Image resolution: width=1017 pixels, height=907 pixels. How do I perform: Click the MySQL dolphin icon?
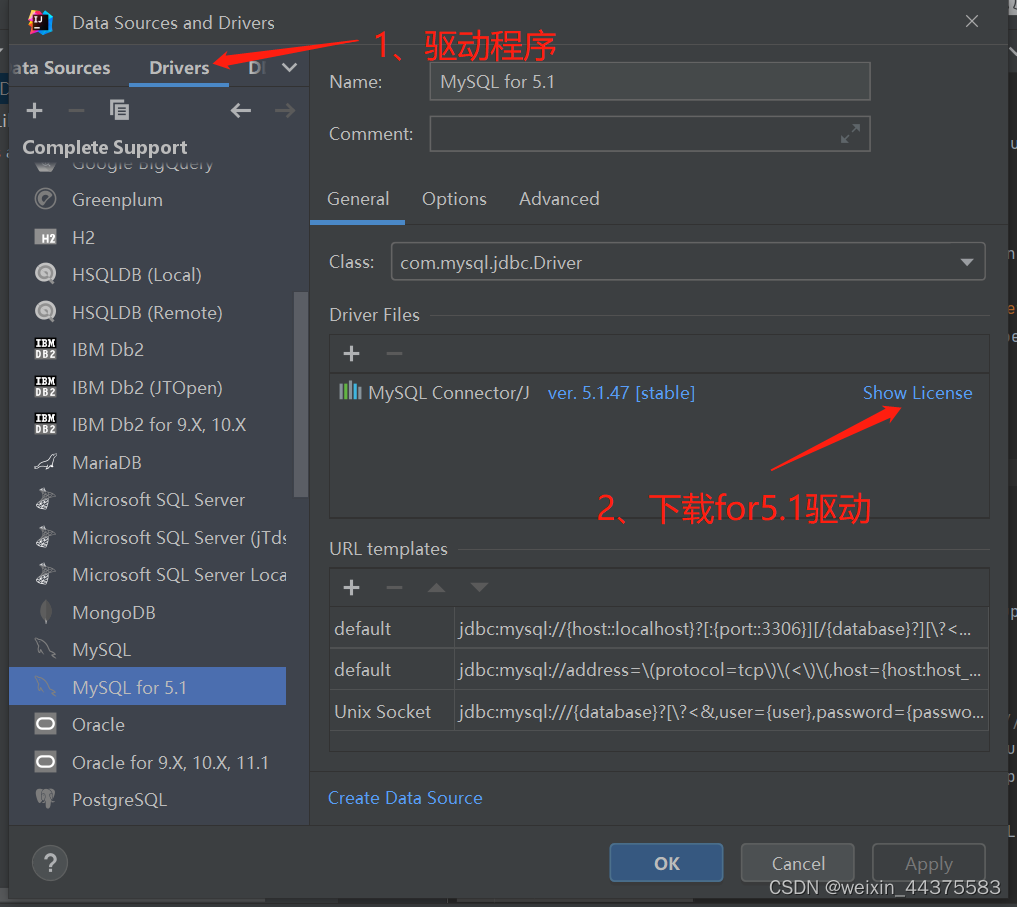[x=45, y=649]
